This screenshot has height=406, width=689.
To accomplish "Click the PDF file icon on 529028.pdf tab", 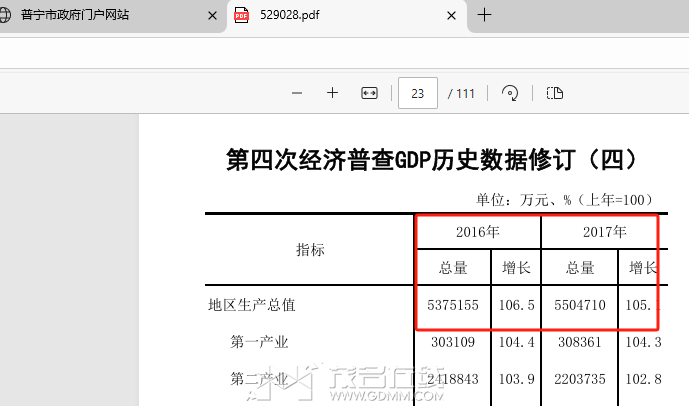I will [x=241, y=16].
